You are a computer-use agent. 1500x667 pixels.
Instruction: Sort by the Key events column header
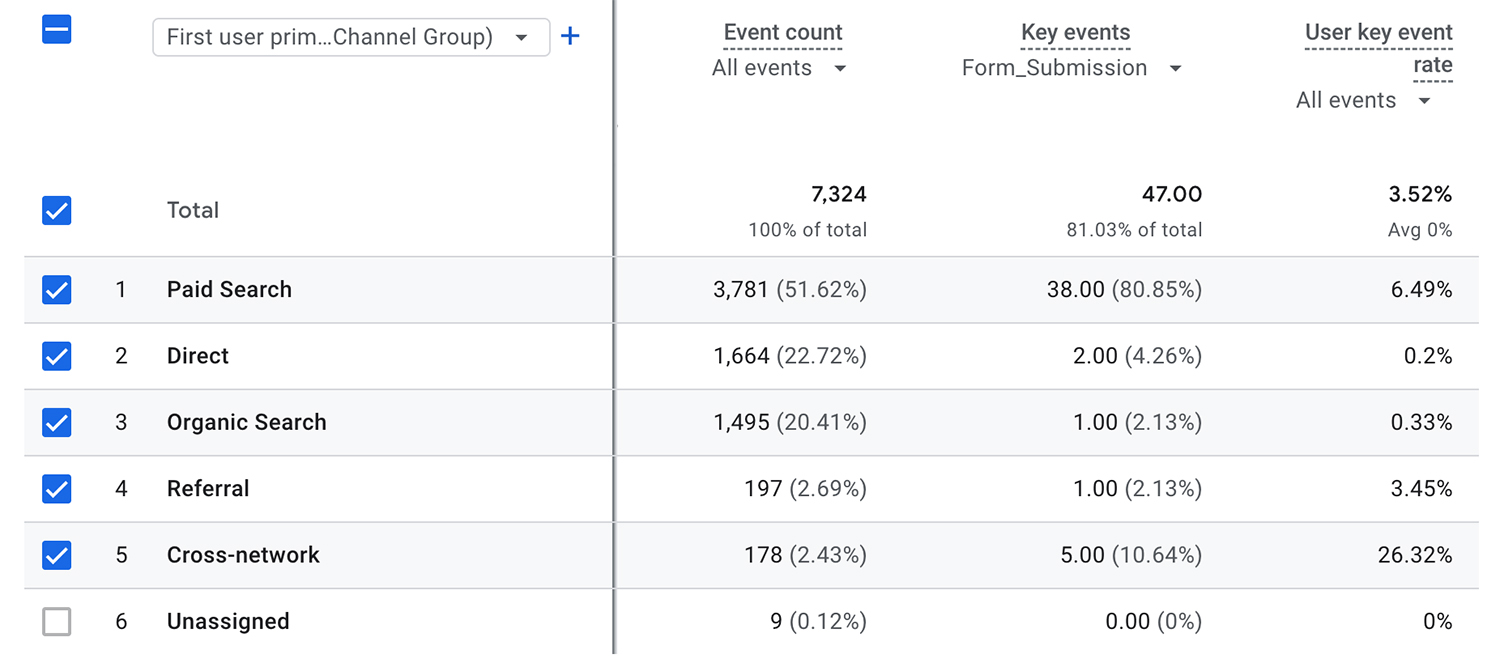1075,31
